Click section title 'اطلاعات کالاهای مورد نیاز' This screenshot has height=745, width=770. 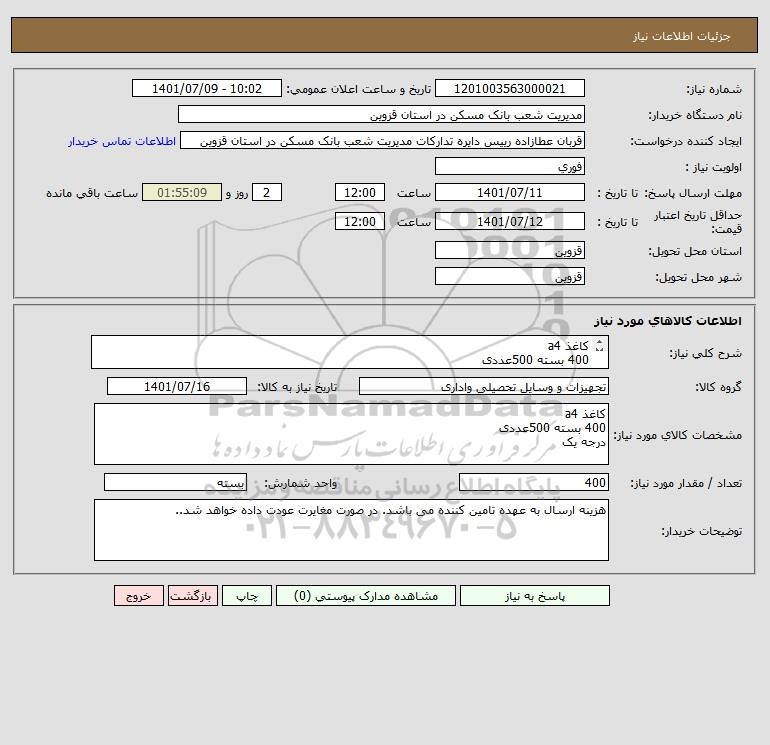(668, 321)
